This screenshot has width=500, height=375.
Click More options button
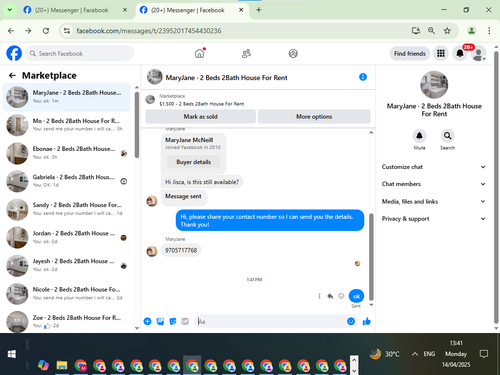[314, 116]
